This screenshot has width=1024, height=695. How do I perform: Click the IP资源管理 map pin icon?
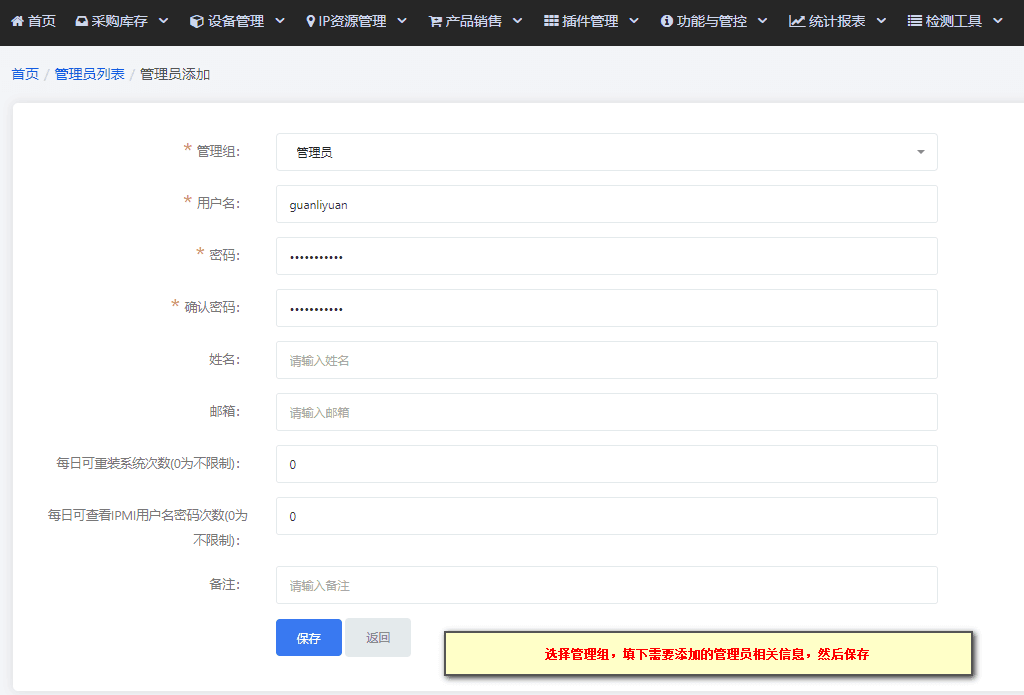pyautogui.click(x=311, y=21)
